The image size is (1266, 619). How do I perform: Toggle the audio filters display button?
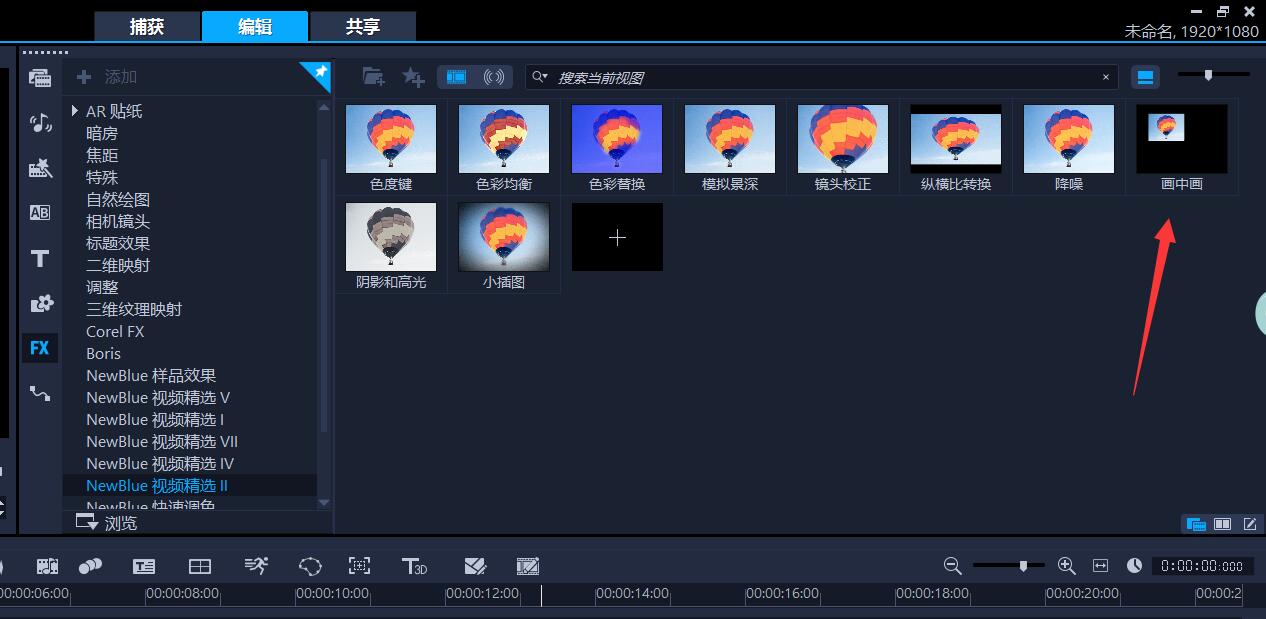[493, 77]
